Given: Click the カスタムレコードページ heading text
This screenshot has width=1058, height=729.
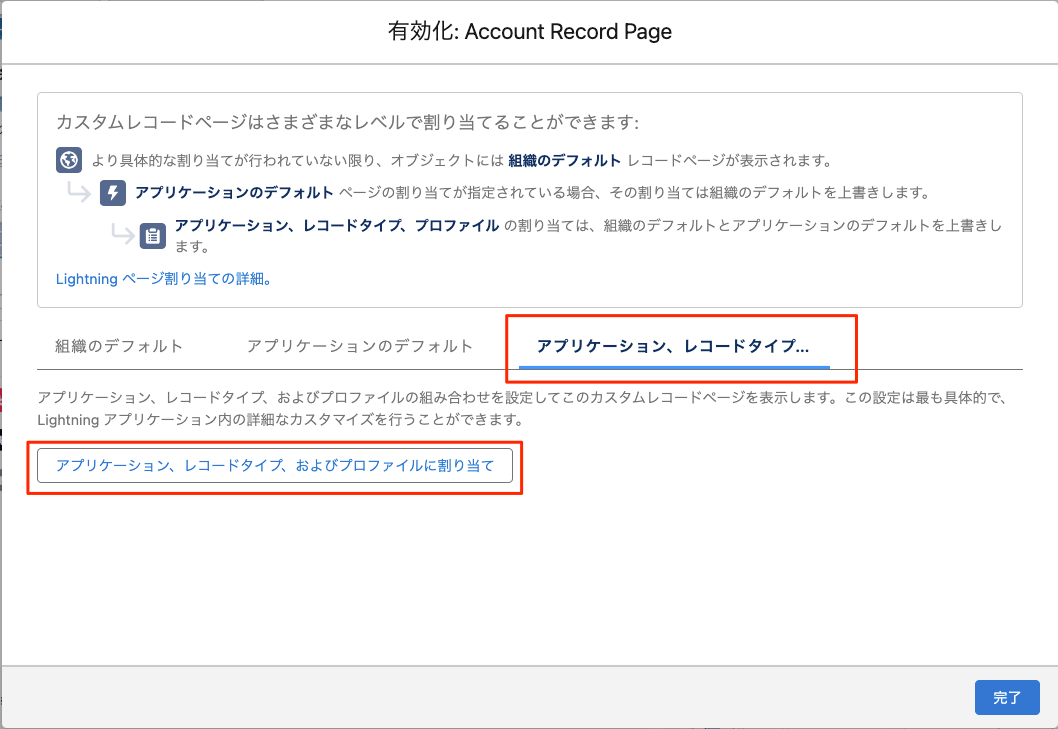Looking at the screenshot, I should pos(347,122).
